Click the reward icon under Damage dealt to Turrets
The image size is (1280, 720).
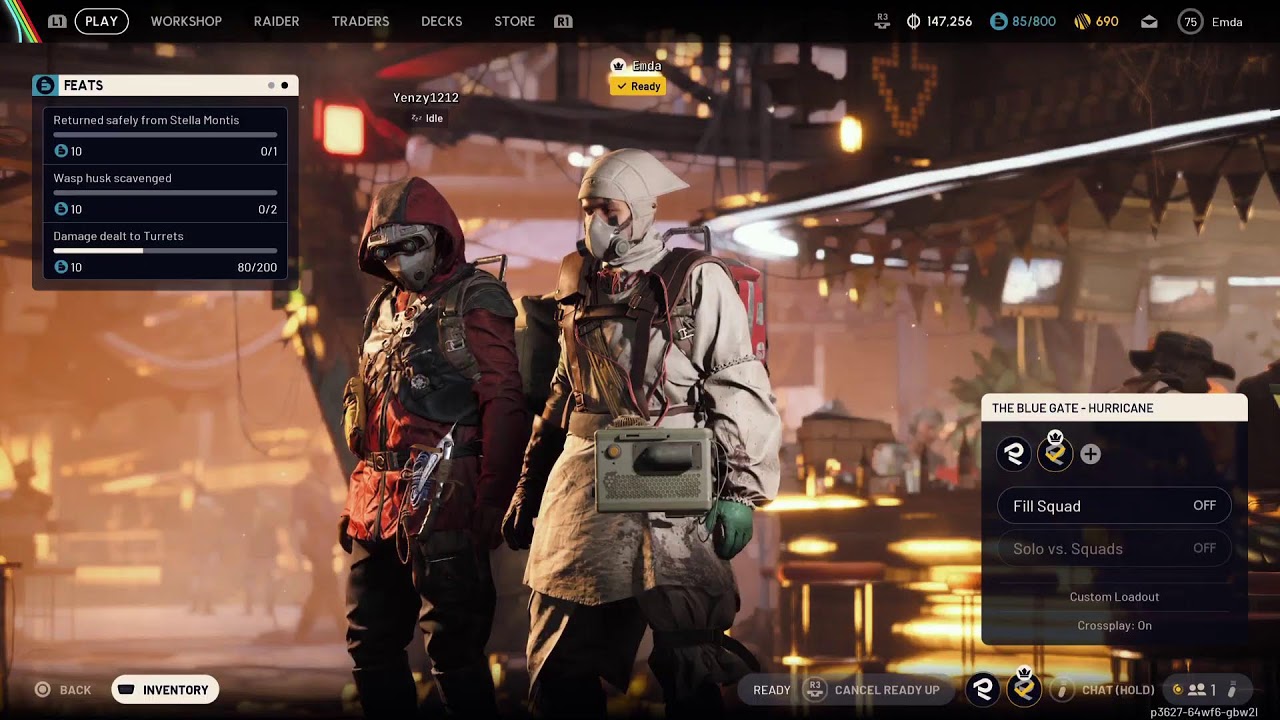coord(61,267)
